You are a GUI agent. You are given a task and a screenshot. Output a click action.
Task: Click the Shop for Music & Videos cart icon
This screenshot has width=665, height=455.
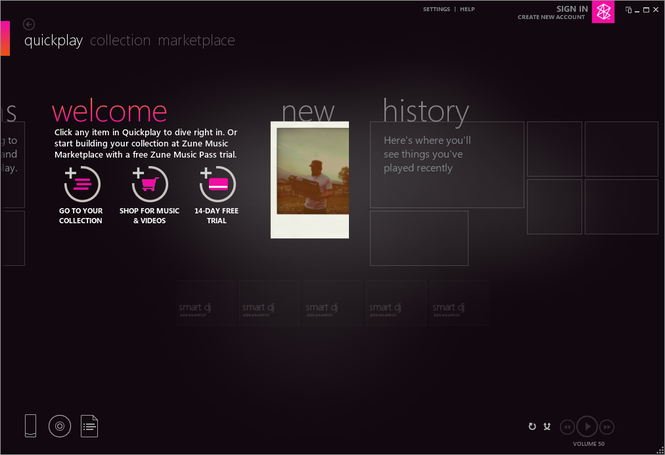(150, 185)
